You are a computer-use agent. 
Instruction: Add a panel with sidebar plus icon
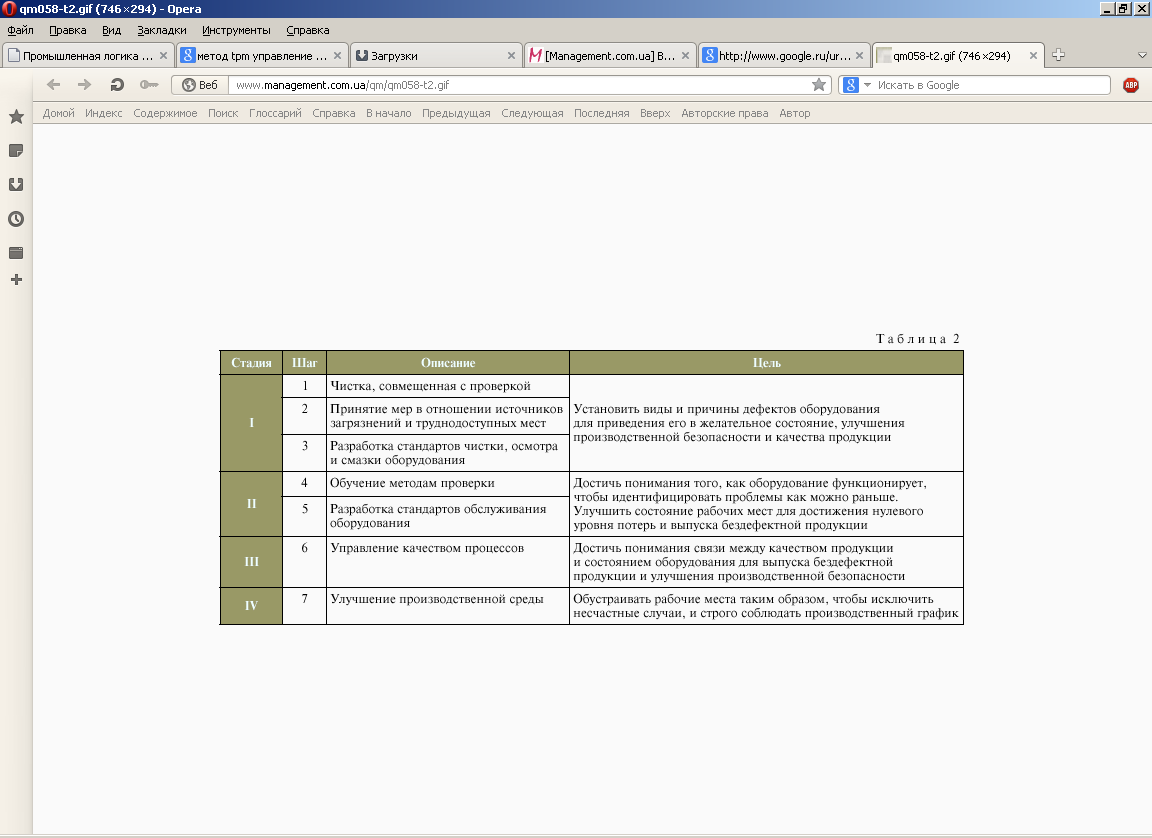coord(16,280)
